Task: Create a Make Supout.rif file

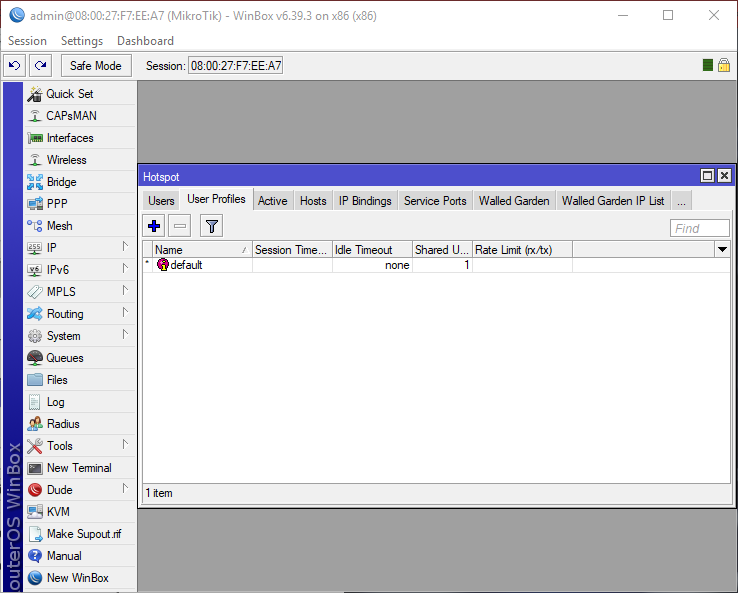Action: click(80, 534)
